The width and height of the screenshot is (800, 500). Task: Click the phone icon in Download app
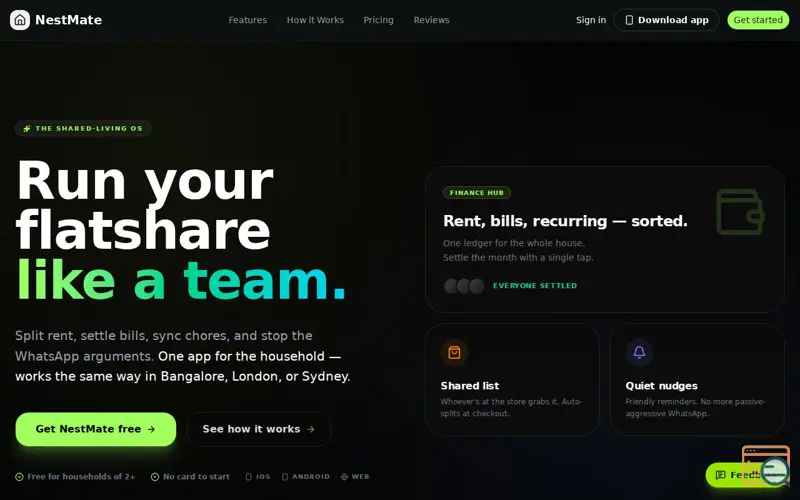(629, 20)
